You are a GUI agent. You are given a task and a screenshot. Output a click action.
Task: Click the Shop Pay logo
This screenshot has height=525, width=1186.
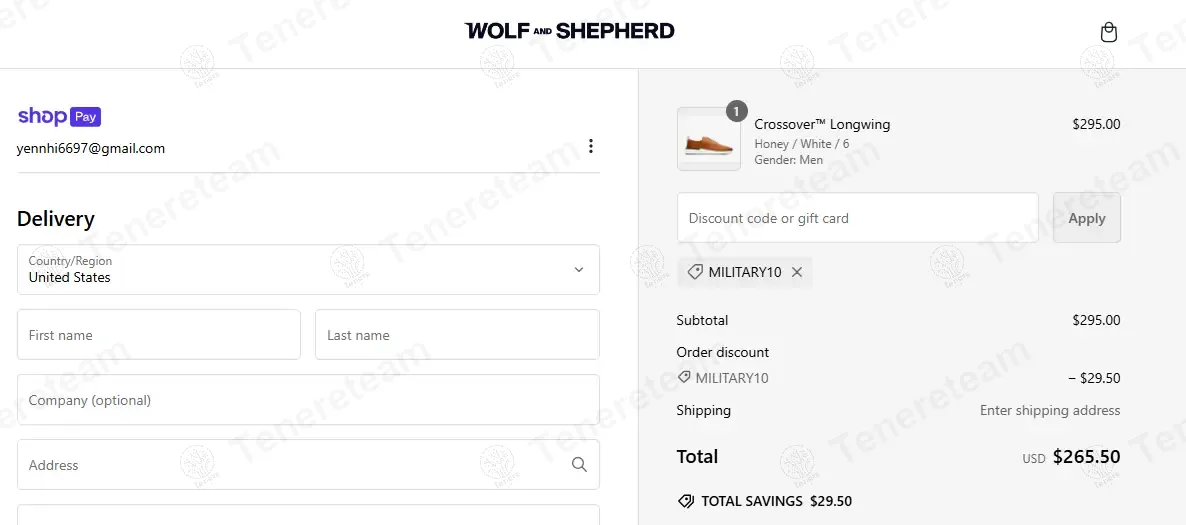(x=59, y=117)
